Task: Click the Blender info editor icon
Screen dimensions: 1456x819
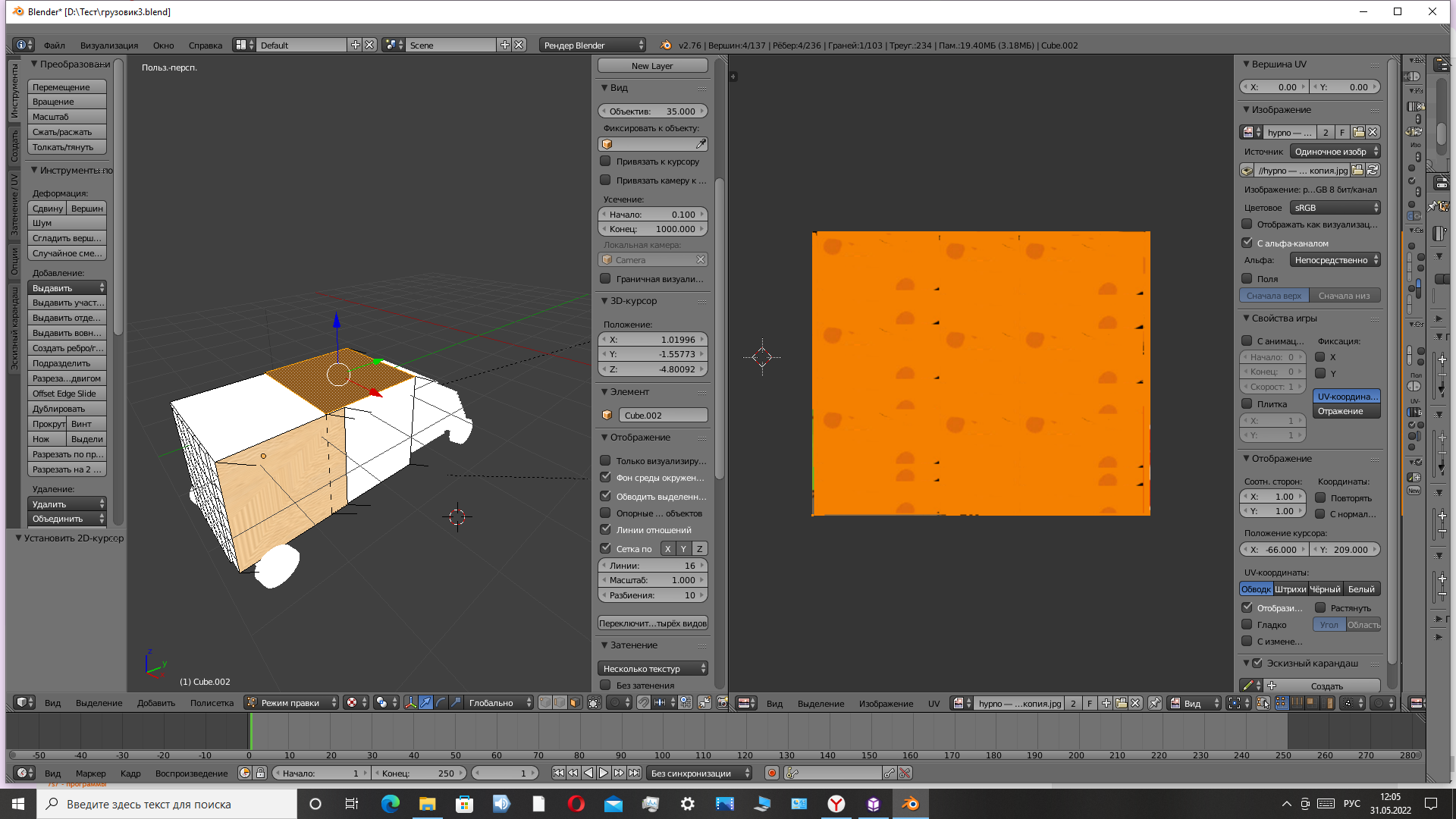Action: coord(21,45)
